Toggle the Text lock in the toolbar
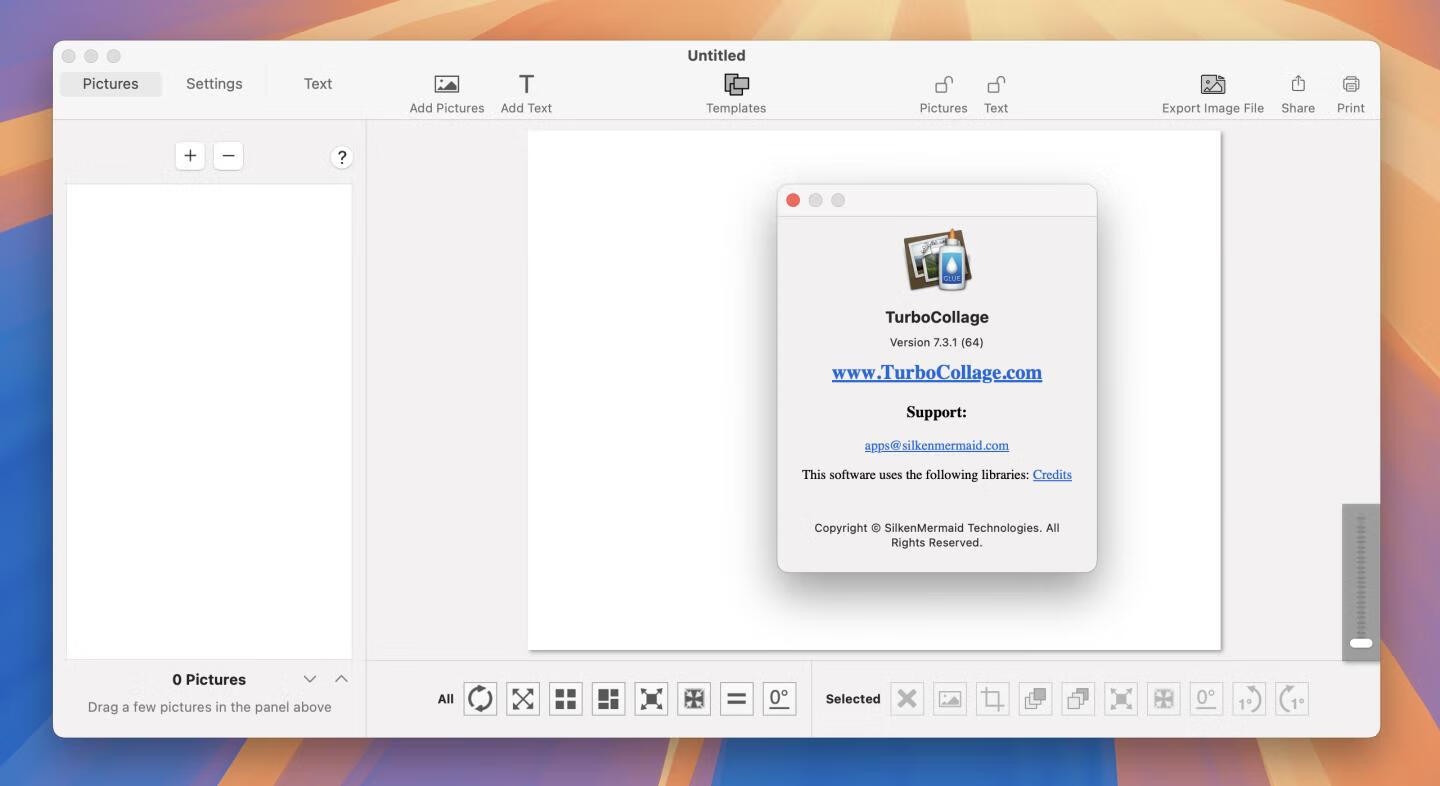The height and width of the screenshot is (786, 1440). (x=995, y=92)
